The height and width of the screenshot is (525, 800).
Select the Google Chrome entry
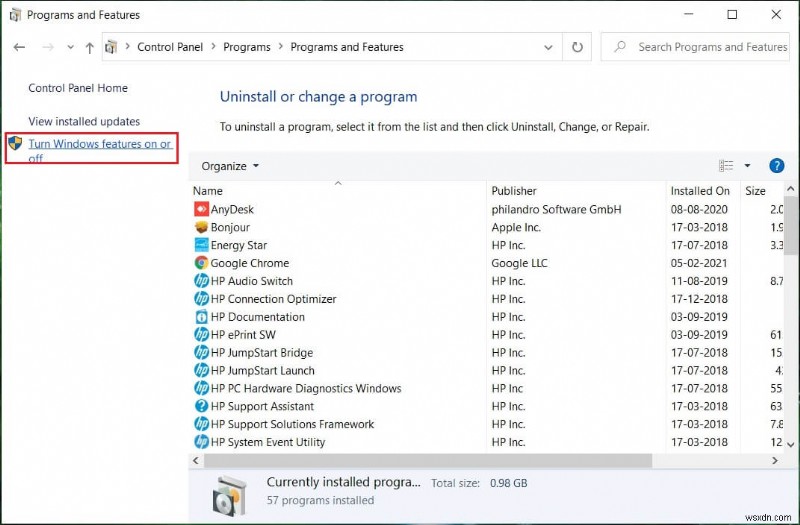click(250, 263)
